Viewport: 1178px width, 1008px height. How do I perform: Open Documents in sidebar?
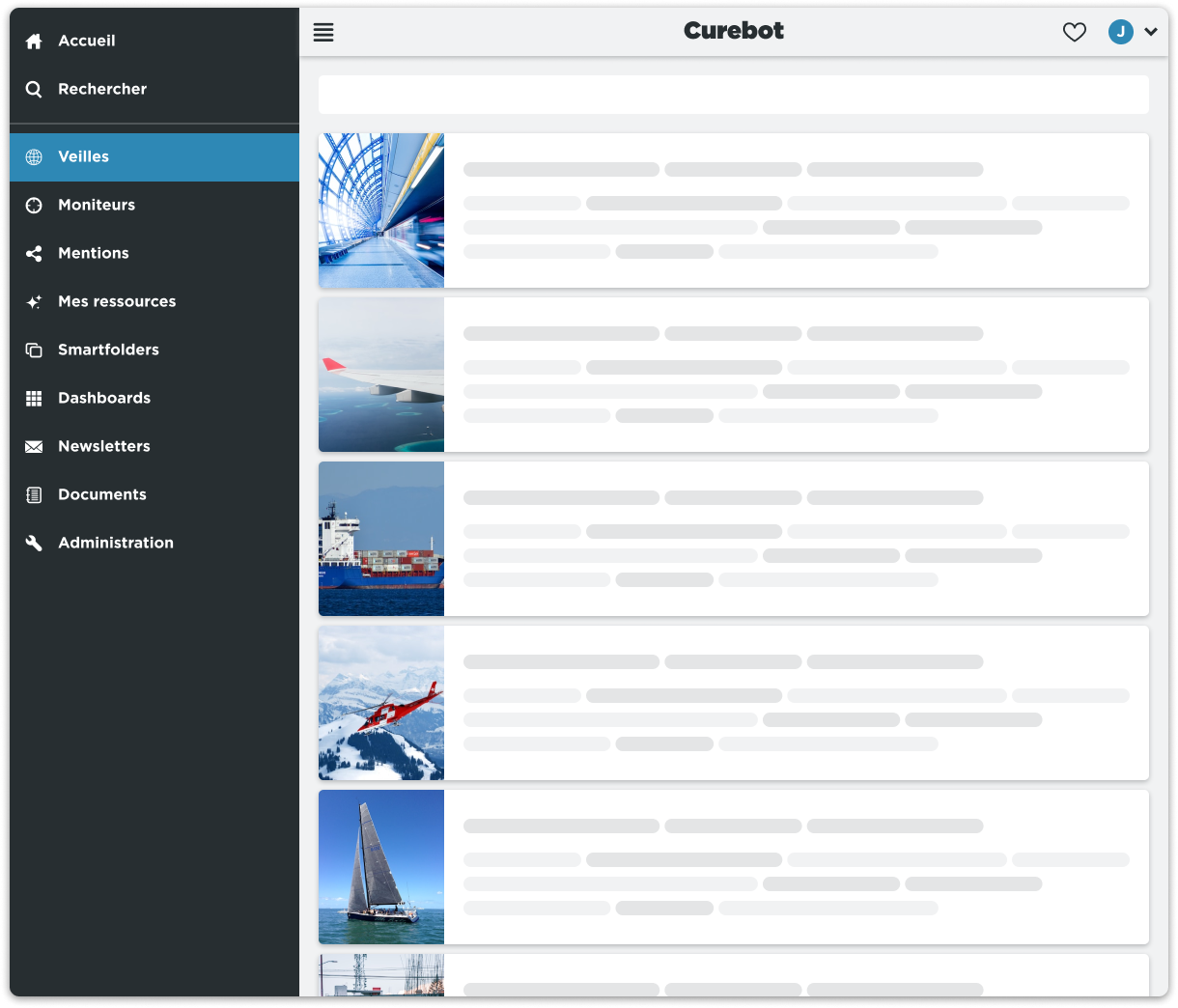click(154, 494)
